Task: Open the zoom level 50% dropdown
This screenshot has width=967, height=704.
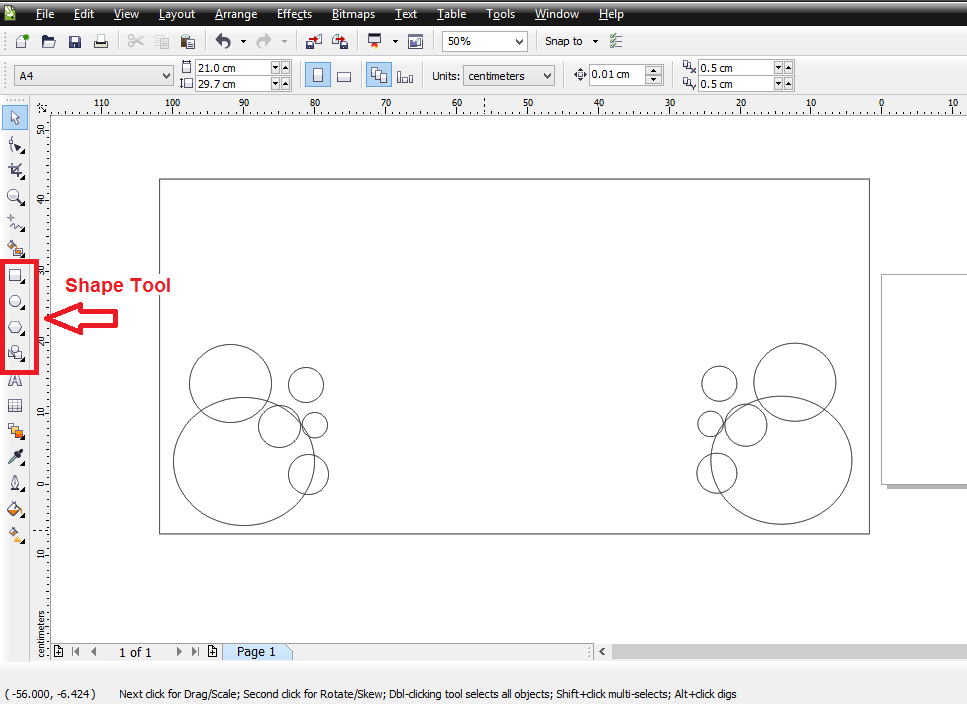Action: 519,42
